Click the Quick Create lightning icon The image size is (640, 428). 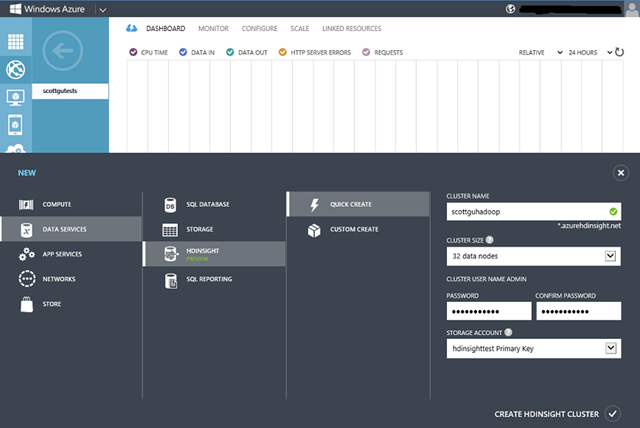[x=314, y=205]
